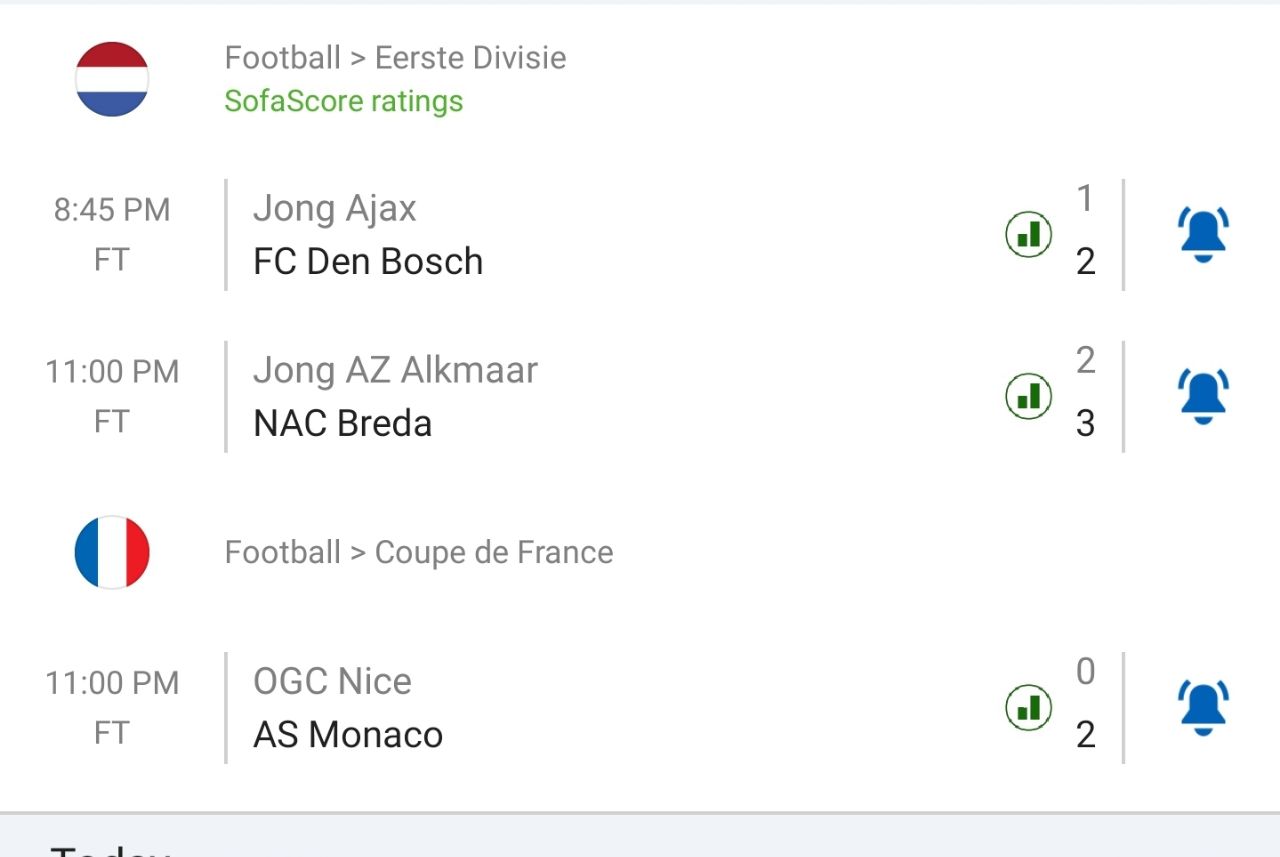Open statistics icon for Jong AZ Alkmaar match
Viewport: 1280px width, 857px height.
pos(1028,397)
